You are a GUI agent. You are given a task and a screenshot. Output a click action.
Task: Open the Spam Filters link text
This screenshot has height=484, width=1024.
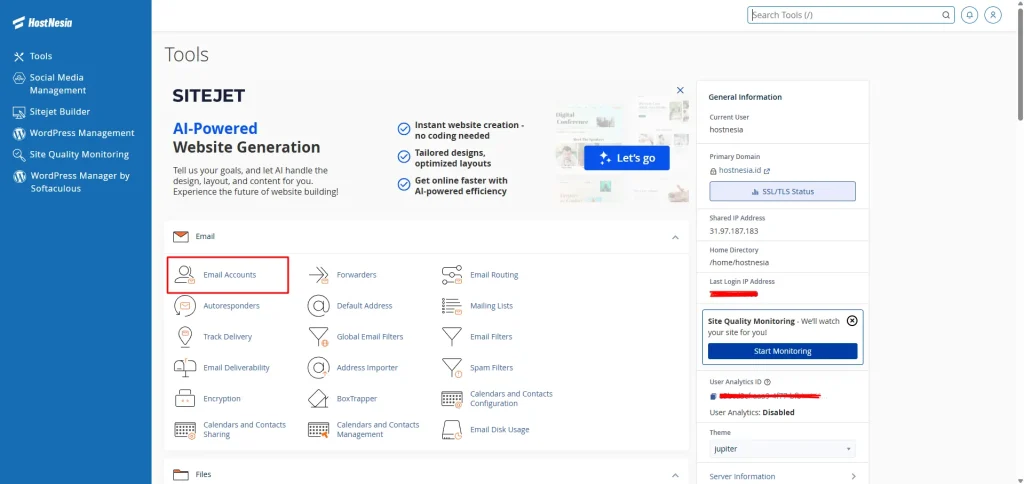click(492, 368)
